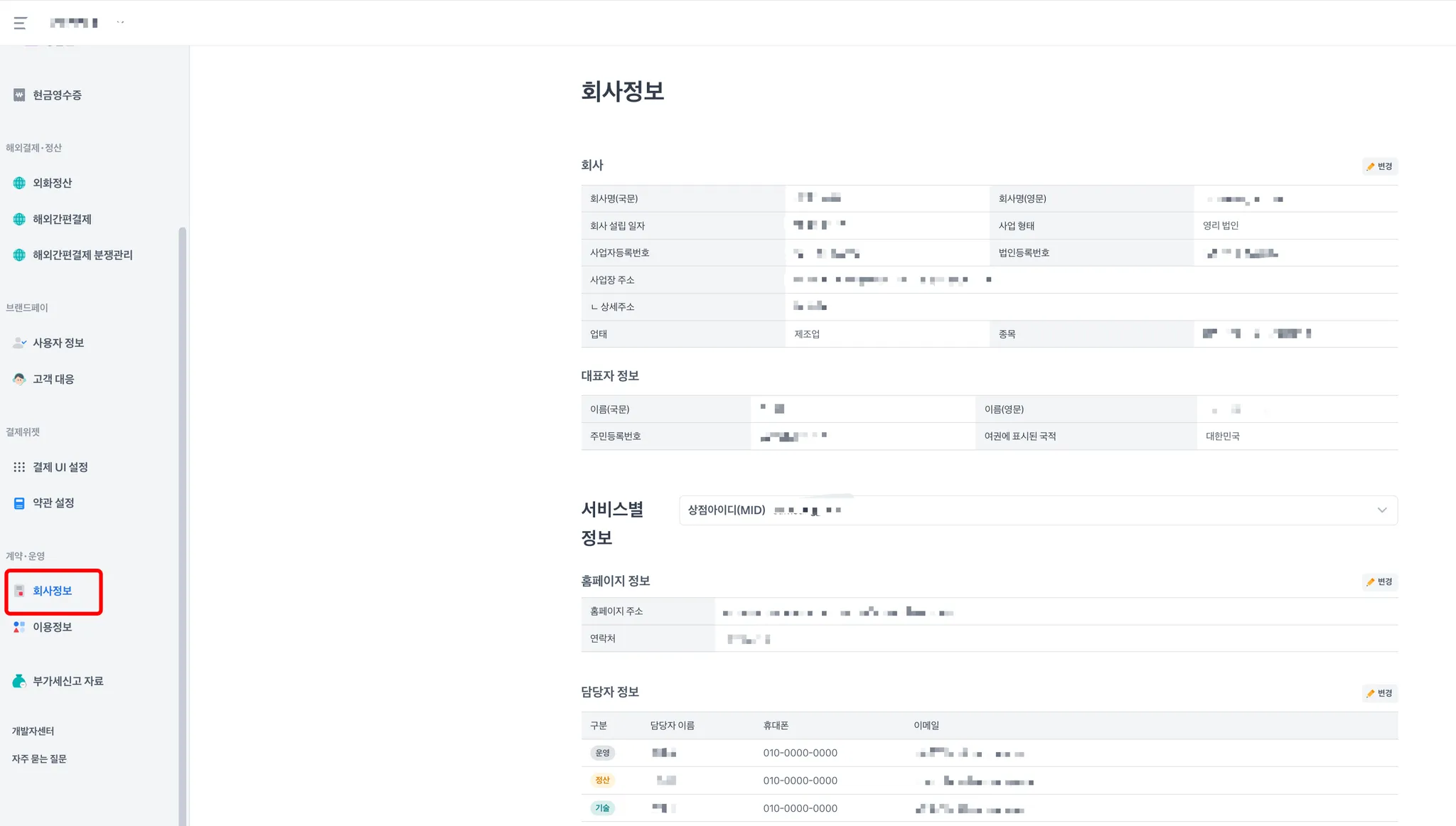Open 현금영수증 sidebar icon

tap(19, 95)
